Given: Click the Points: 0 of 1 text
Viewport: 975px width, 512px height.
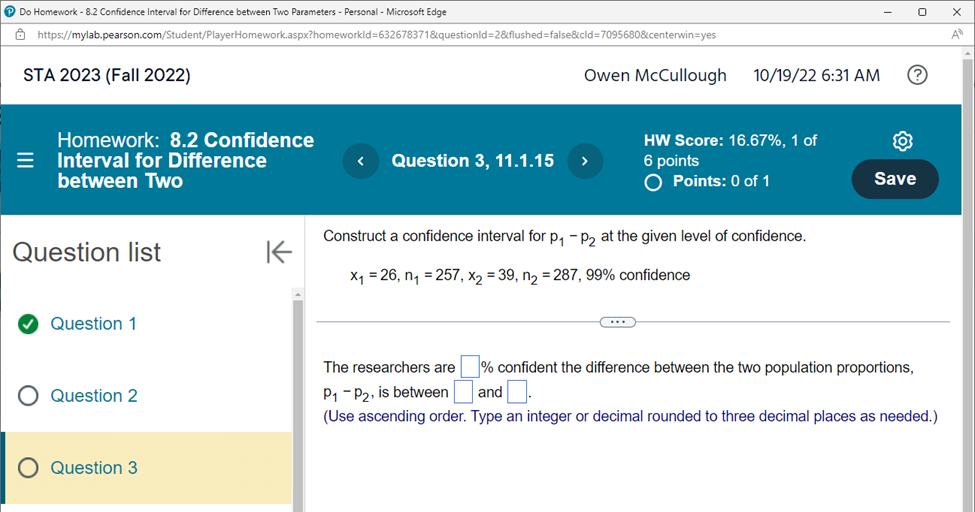Looking at the screenshot, I should (x=721, y=181).
